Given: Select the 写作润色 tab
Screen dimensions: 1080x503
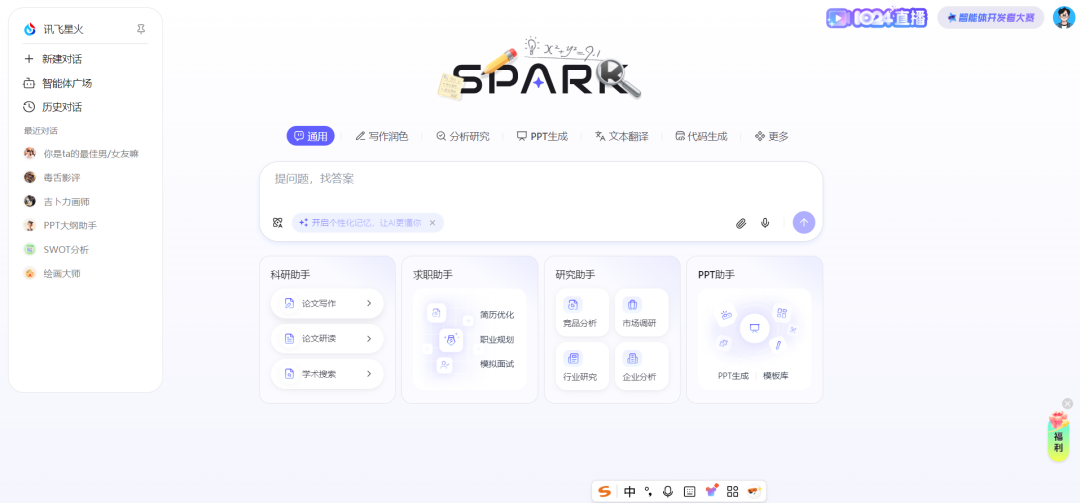Looking at the screenshot, I should (382, 136).
